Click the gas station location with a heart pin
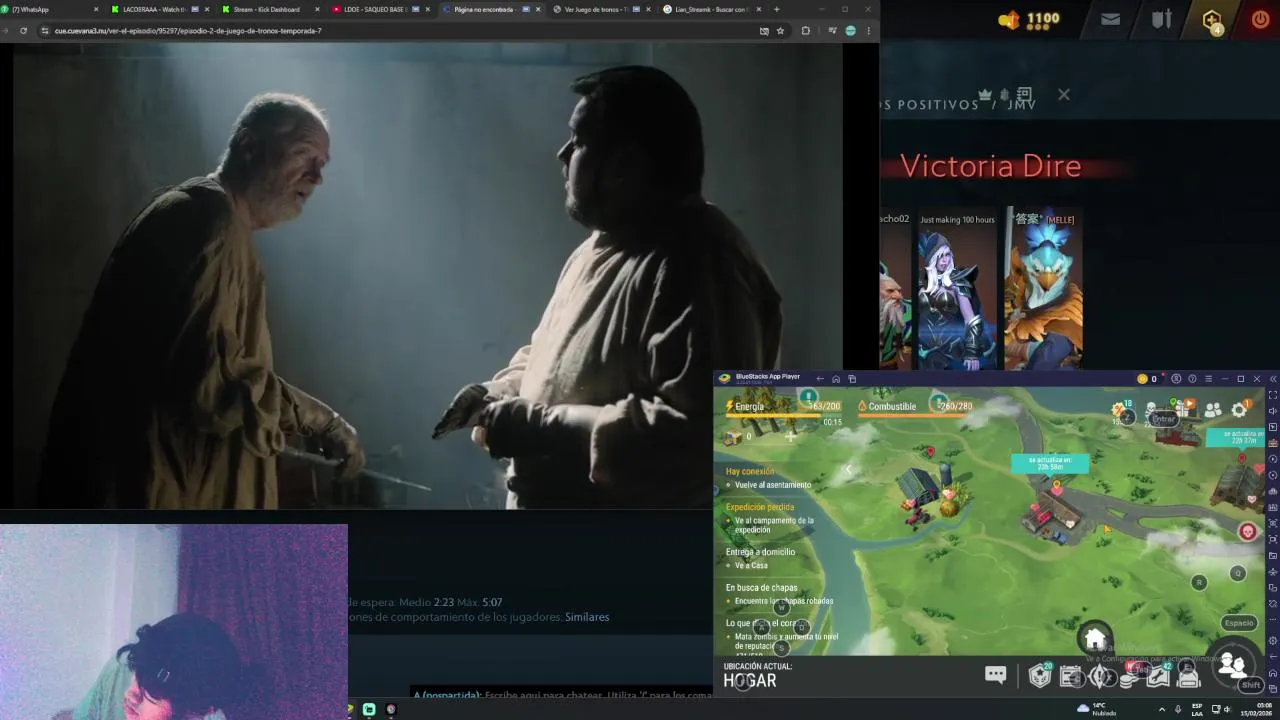 click(x=1055, y=512)
